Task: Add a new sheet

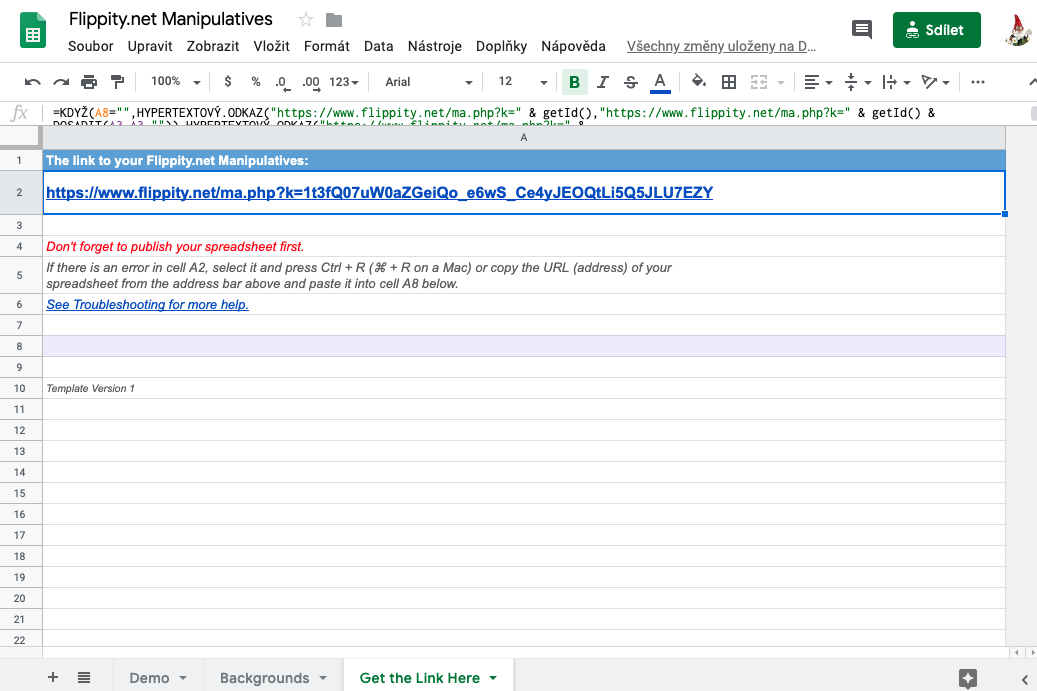Action: (x=53, y=677)
